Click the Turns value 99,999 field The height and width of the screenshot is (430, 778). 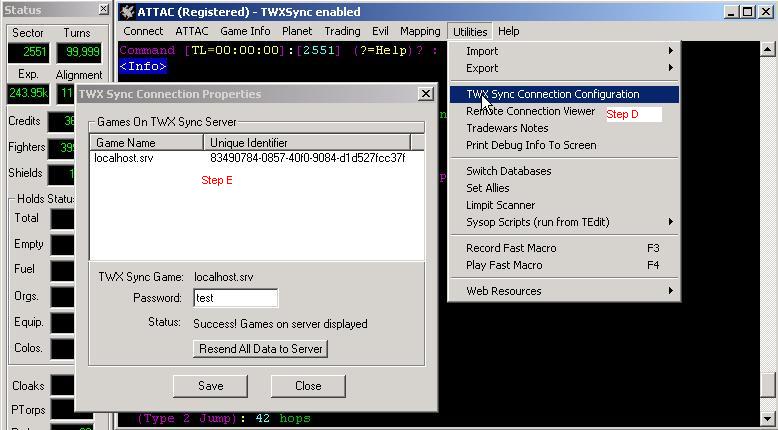point(79,53)
